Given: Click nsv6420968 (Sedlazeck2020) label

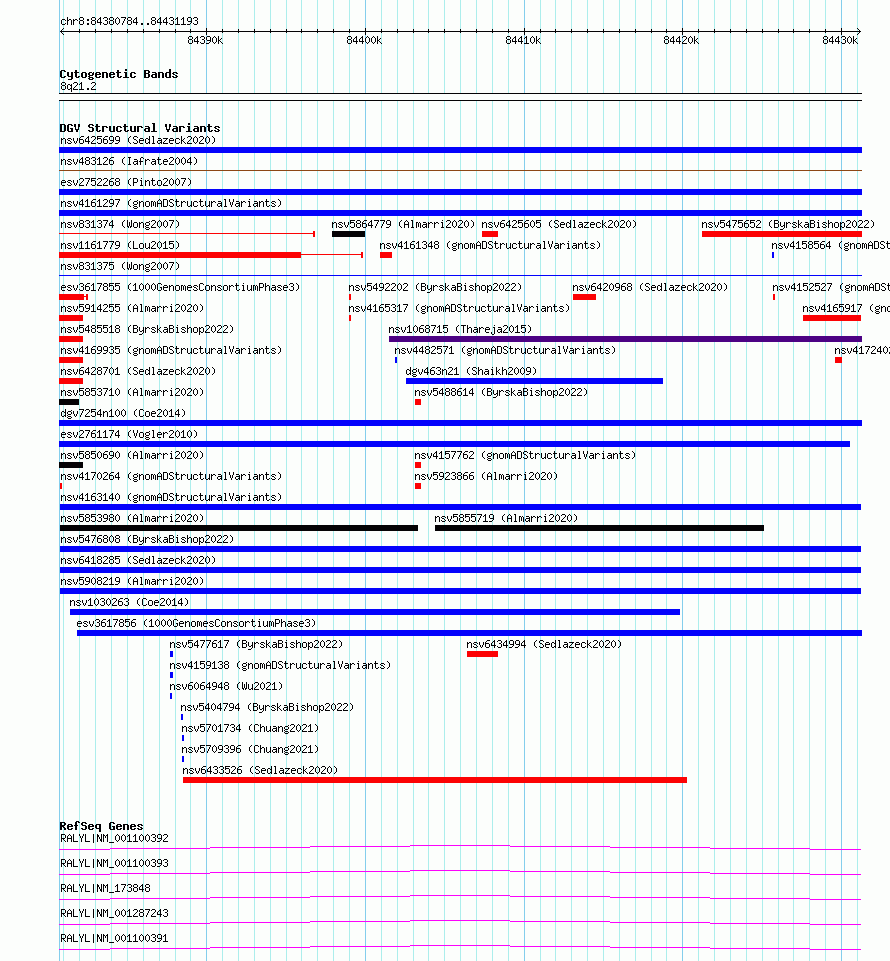Looking at the screenshot, I should [x=650, y=287].
